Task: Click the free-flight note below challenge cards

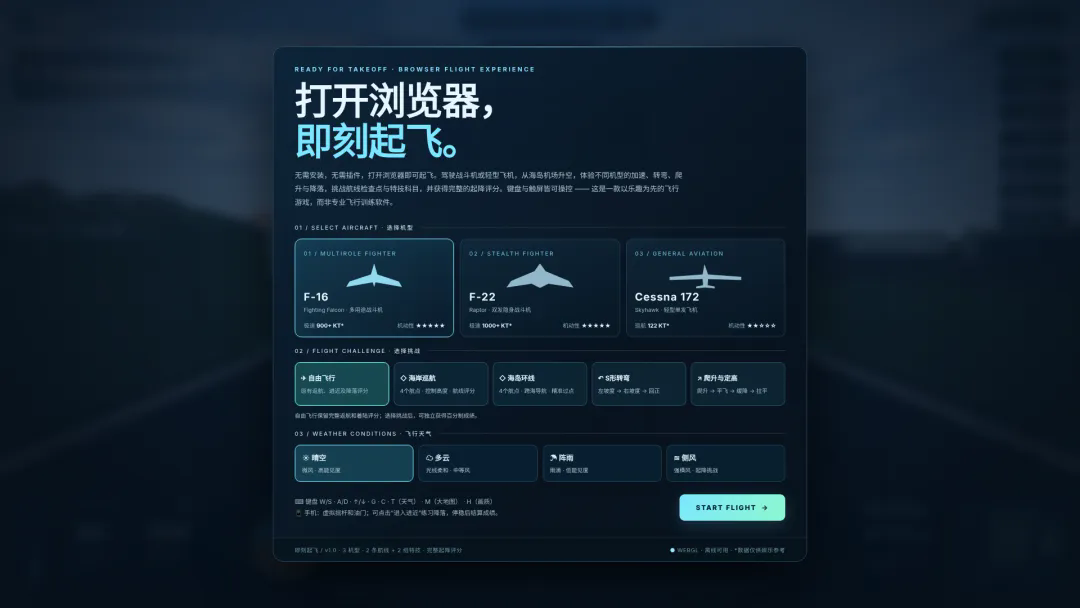Action: [386, 416]
